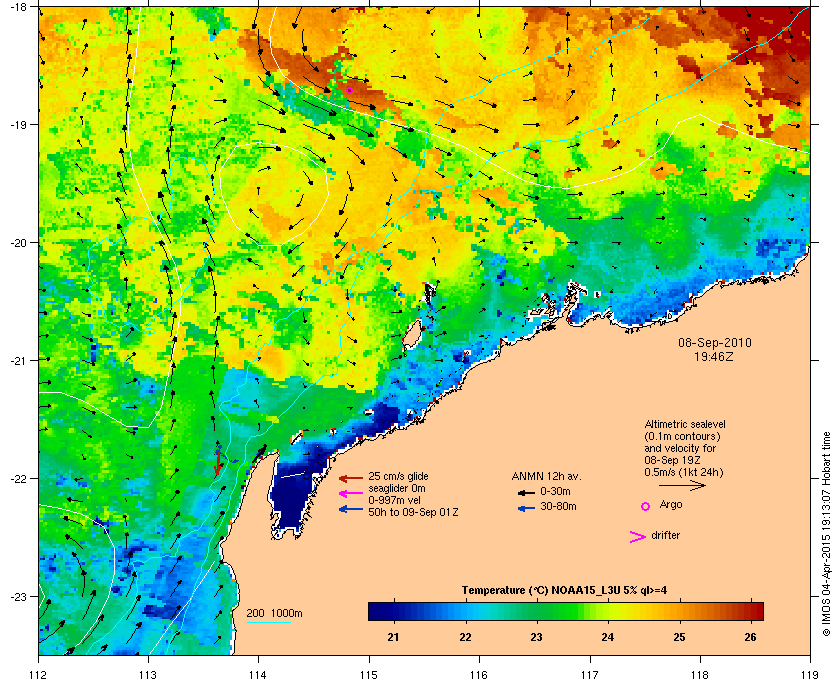
Task: Click the '0-997m vel' label
Action: 394,500
